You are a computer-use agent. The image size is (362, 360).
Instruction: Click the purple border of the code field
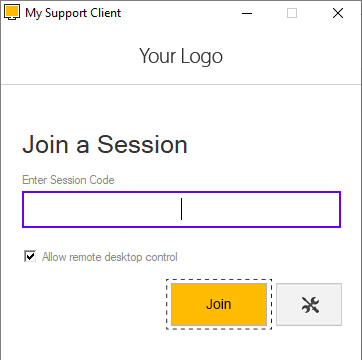click(x=181, y=192)
